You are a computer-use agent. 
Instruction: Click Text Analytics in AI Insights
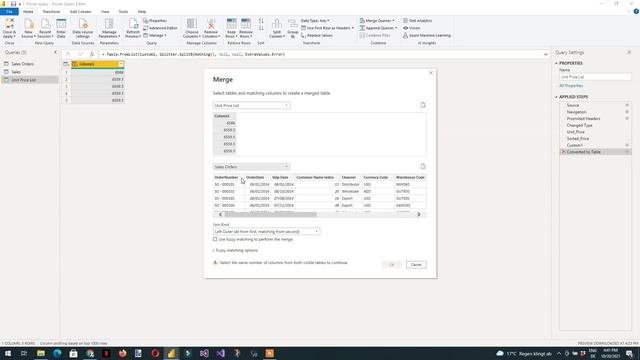click(x=418, y=20)
